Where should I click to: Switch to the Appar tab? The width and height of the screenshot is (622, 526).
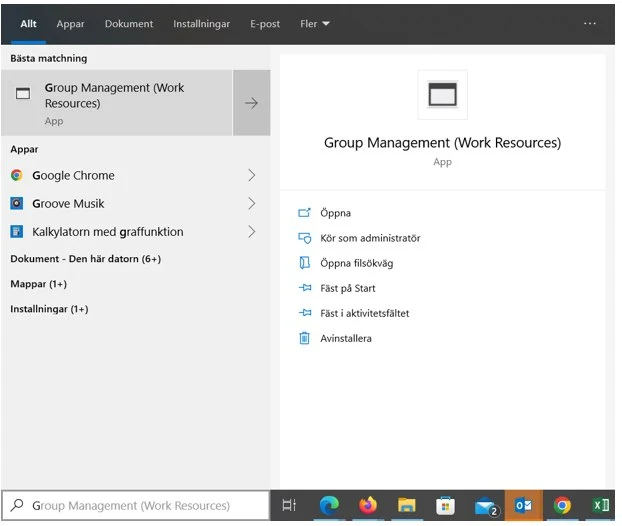(x=70, y=24)
